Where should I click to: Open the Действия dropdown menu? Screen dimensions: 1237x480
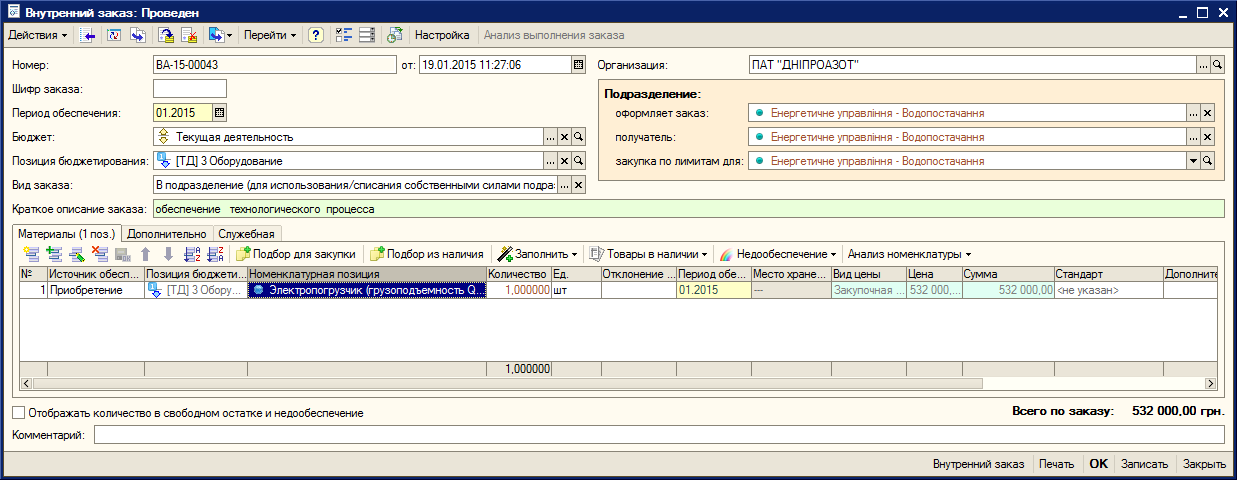coord(38,35)
